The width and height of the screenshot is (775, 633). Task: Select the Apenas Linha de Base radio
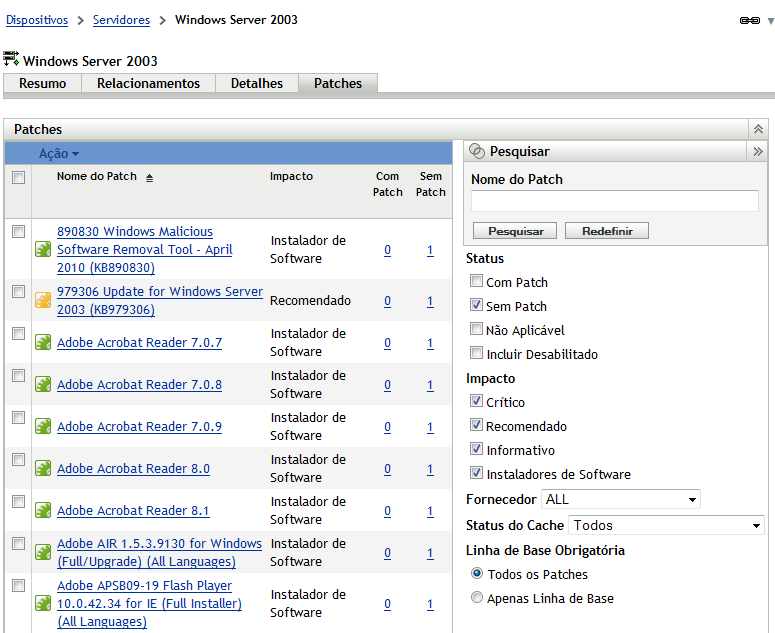[x=476, y=597]
